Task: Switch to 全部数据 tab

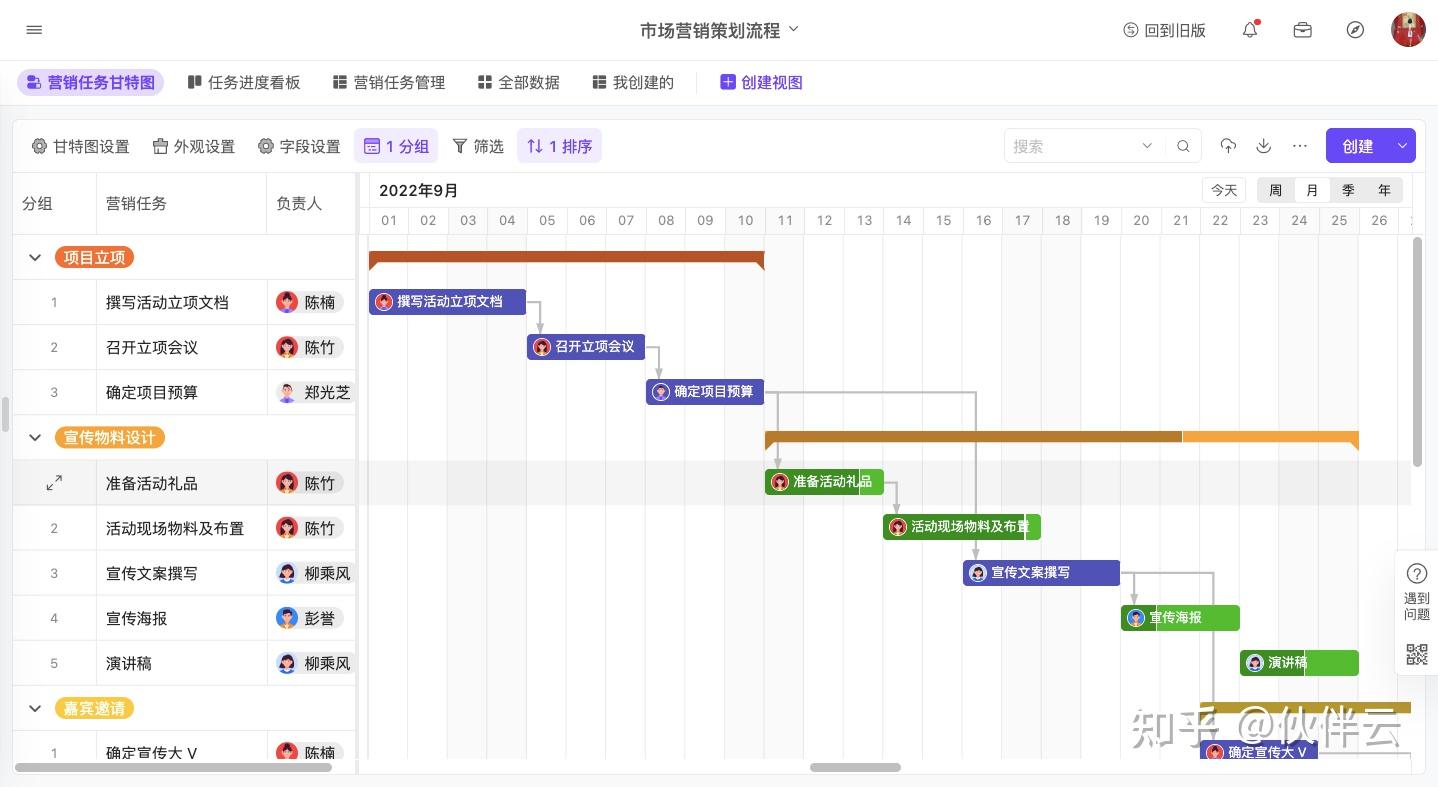Action: 519,82
